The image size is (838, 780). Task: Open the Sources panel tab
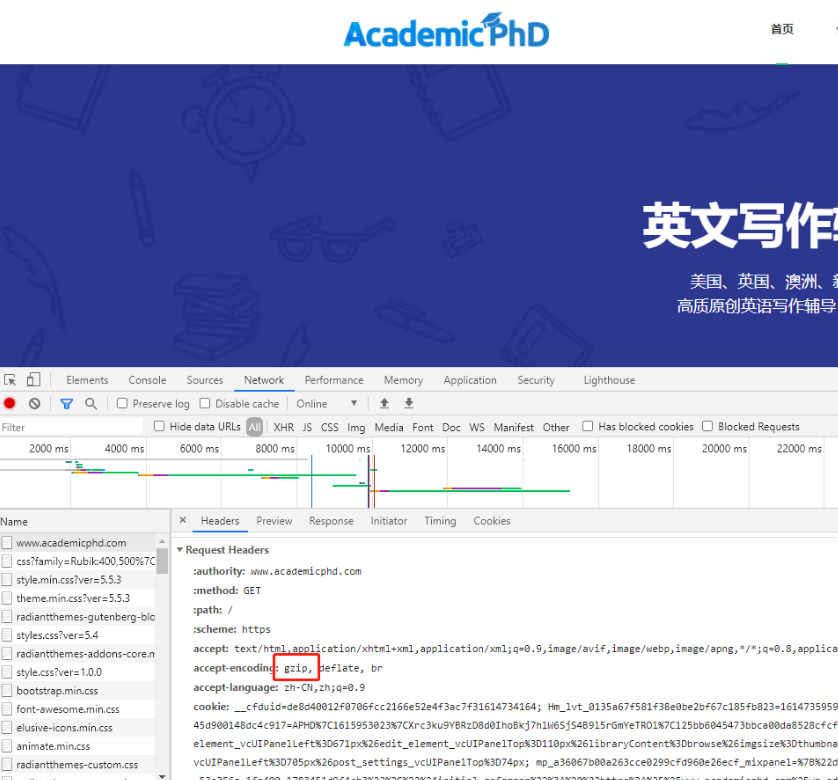click(205, 380)
